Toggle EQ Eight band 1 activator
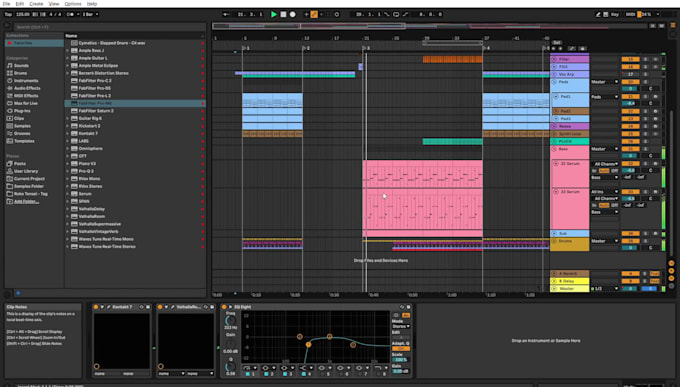 (248, 374)
